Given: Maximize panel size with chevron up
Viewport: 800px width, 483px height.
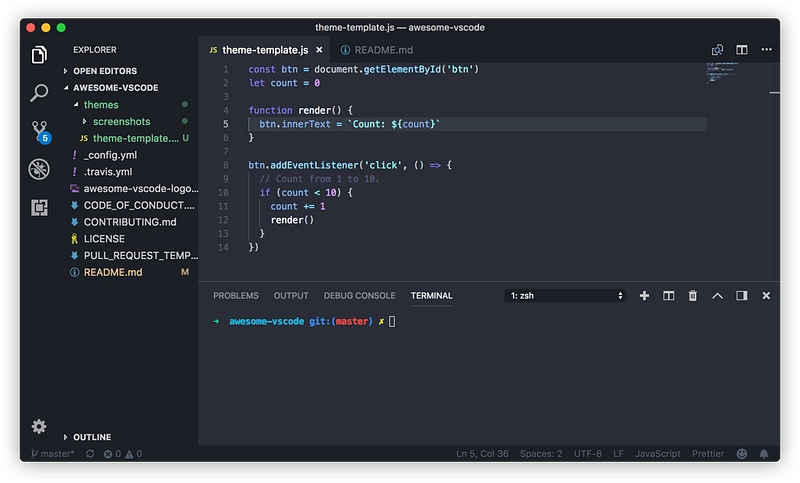Looking at the screenshot, I should point(717,296).
